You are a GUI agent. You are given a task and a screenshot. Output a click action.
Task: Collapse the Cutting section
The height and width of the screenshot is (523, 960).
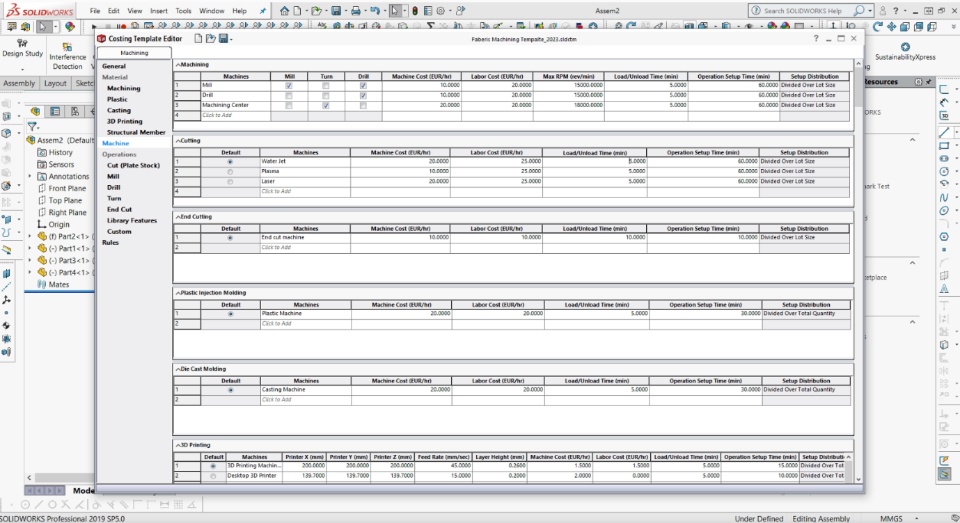point(178,140)
